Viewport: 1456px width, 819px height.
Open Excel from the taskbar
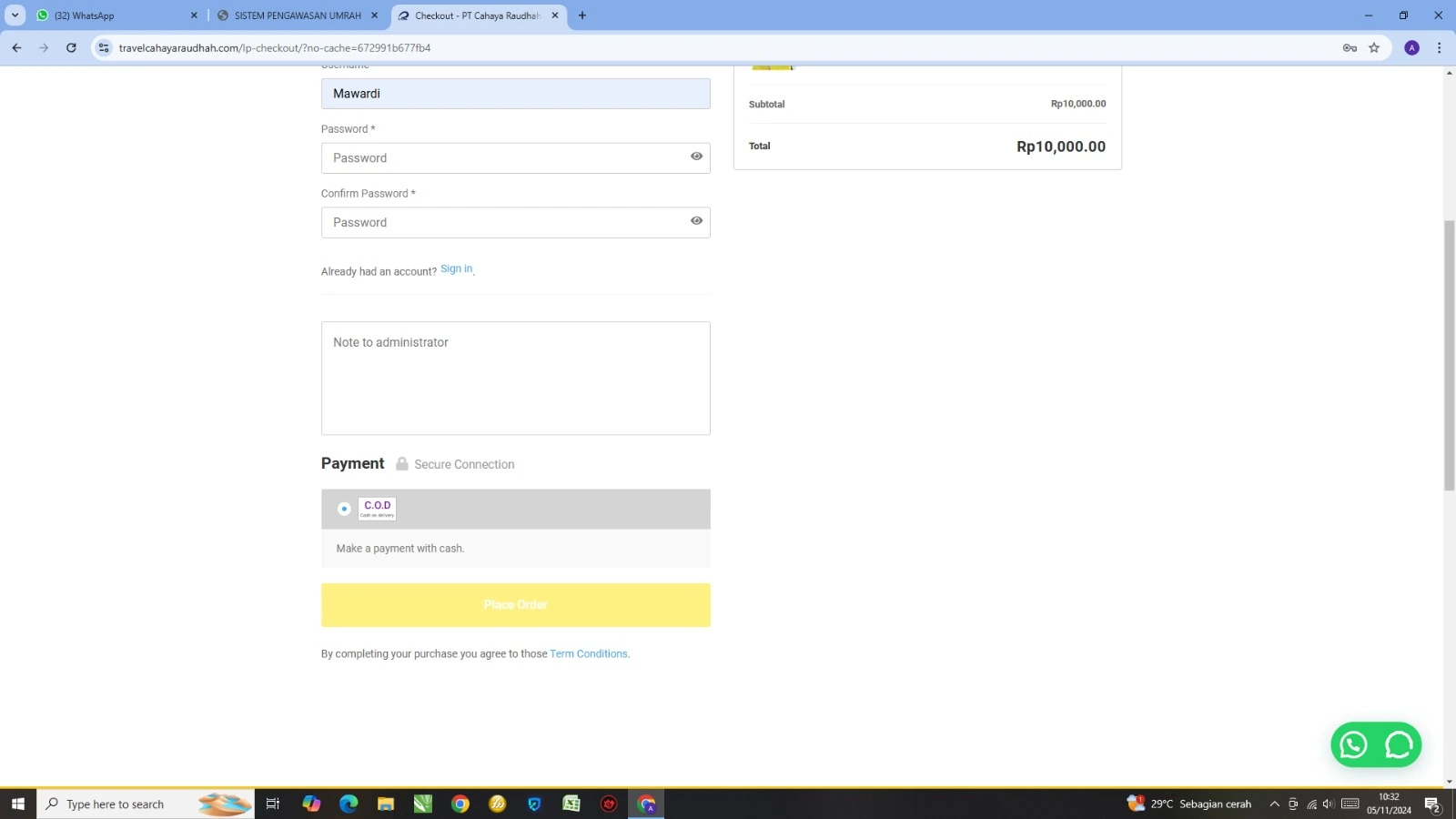(x=571, y=804)
